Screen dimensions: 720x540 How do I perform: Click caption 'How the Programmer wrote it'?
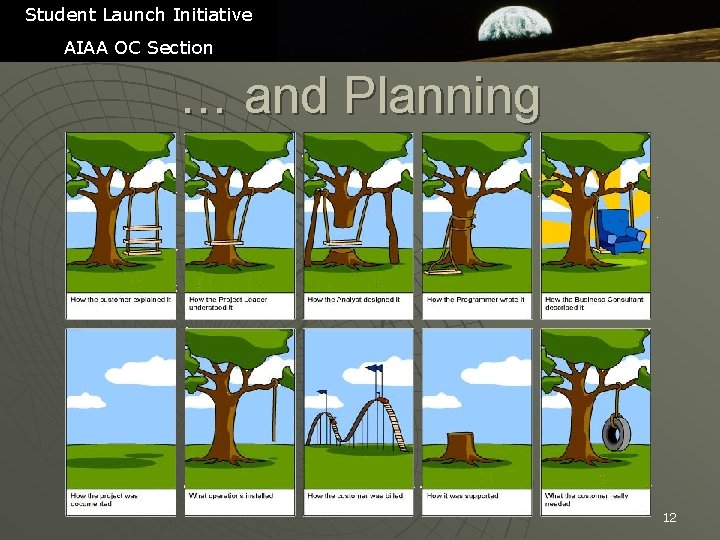pyautogui.click(x=475, y=299)
